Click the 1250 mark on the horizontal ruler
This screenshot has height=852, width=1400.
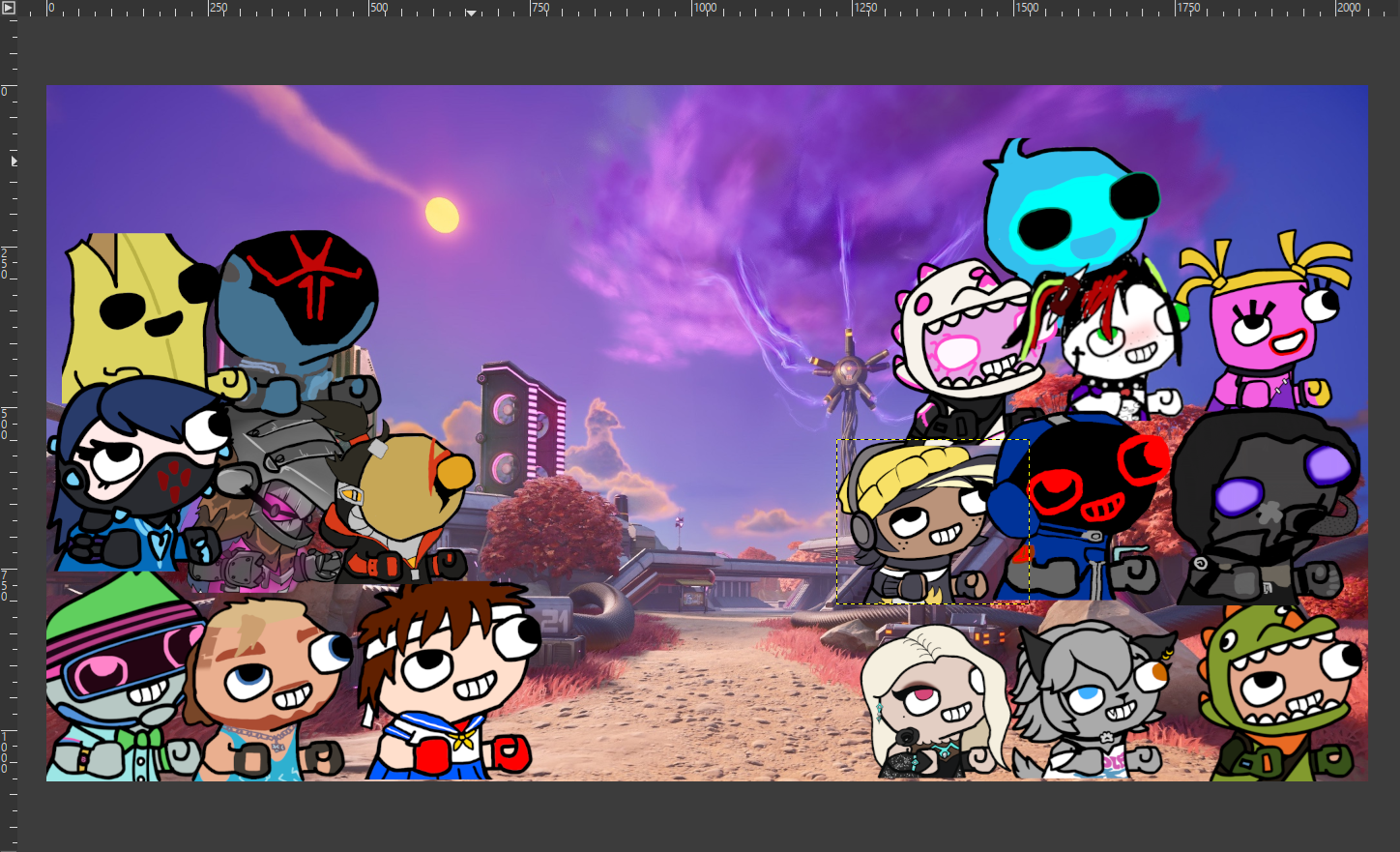[x=866, y=8]
